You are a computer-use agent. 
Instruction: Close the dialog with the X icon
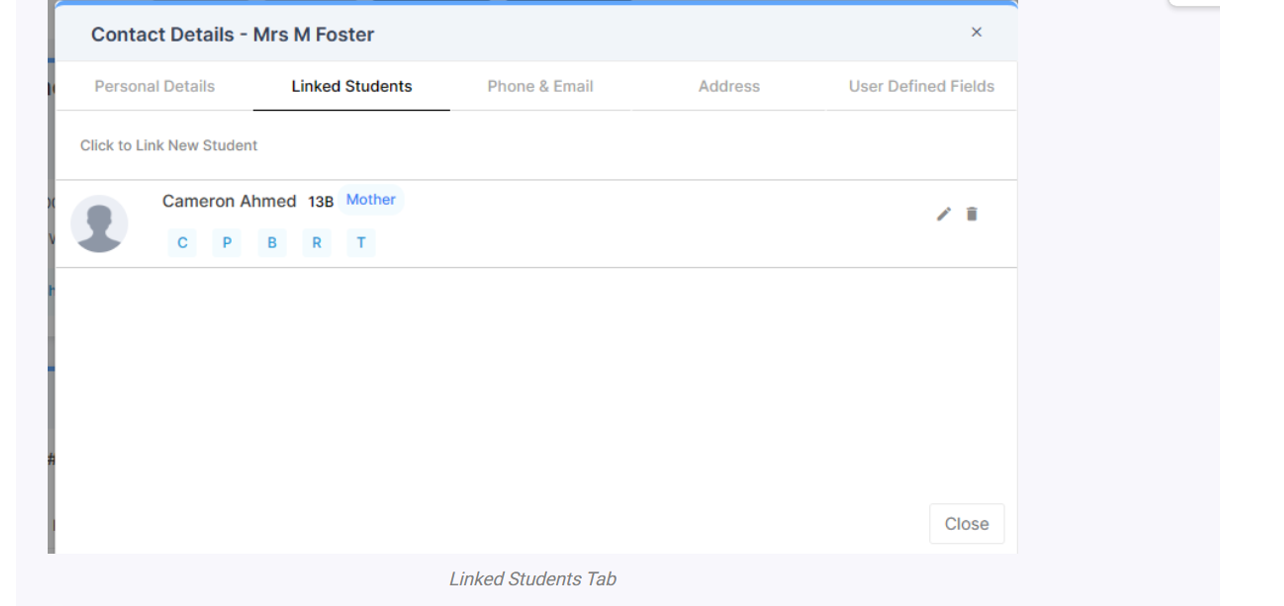pyautogui.click(x=976, y=33)
